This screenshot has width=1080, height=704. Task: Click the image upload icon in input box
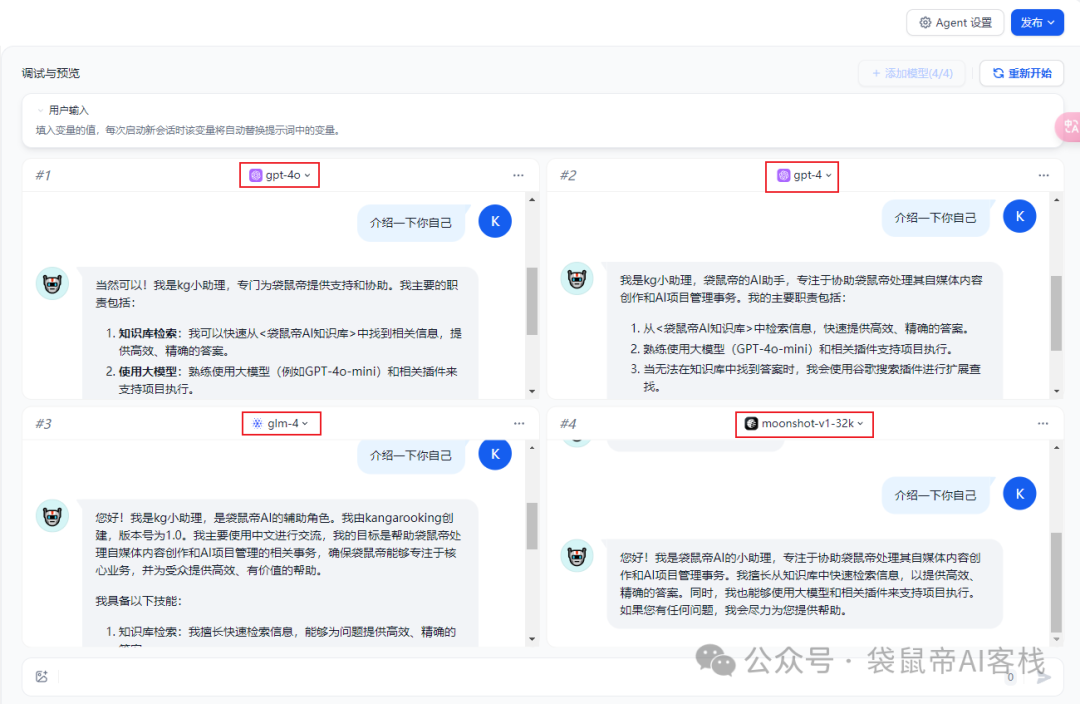point(41,677)
